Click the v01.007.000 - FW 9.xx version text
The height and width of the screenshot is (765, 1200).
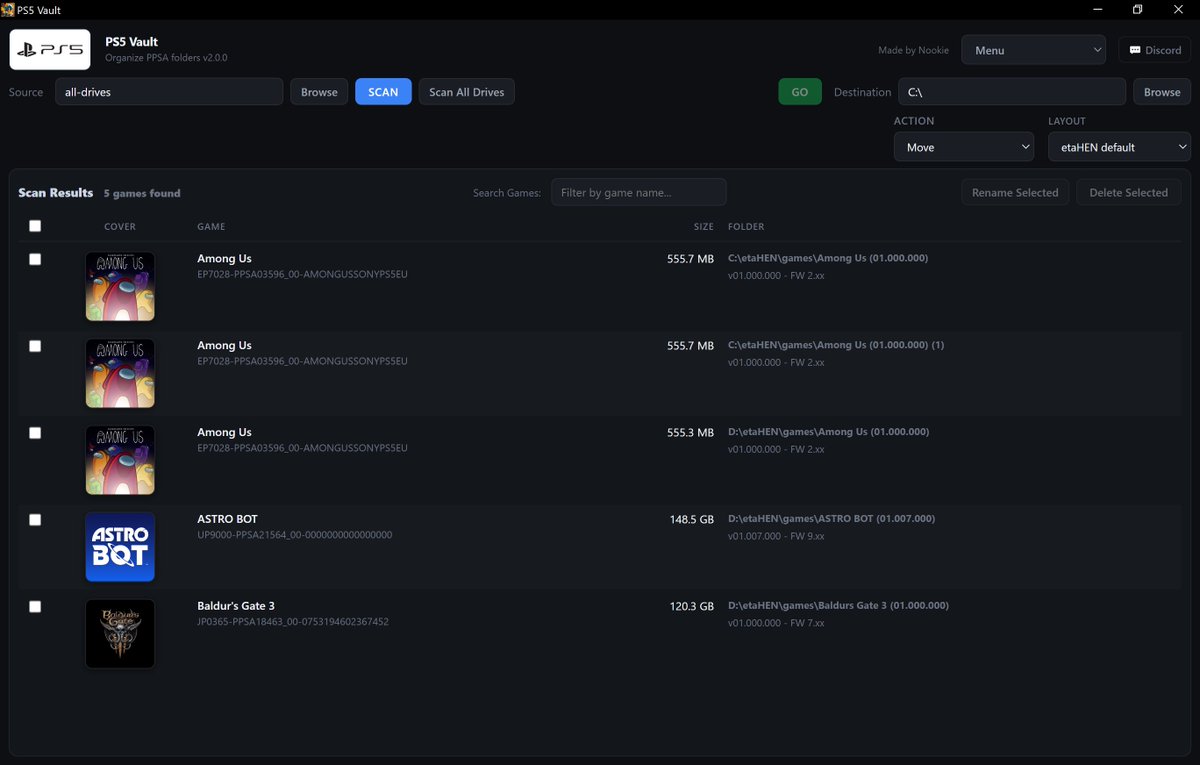coord(776,536)
